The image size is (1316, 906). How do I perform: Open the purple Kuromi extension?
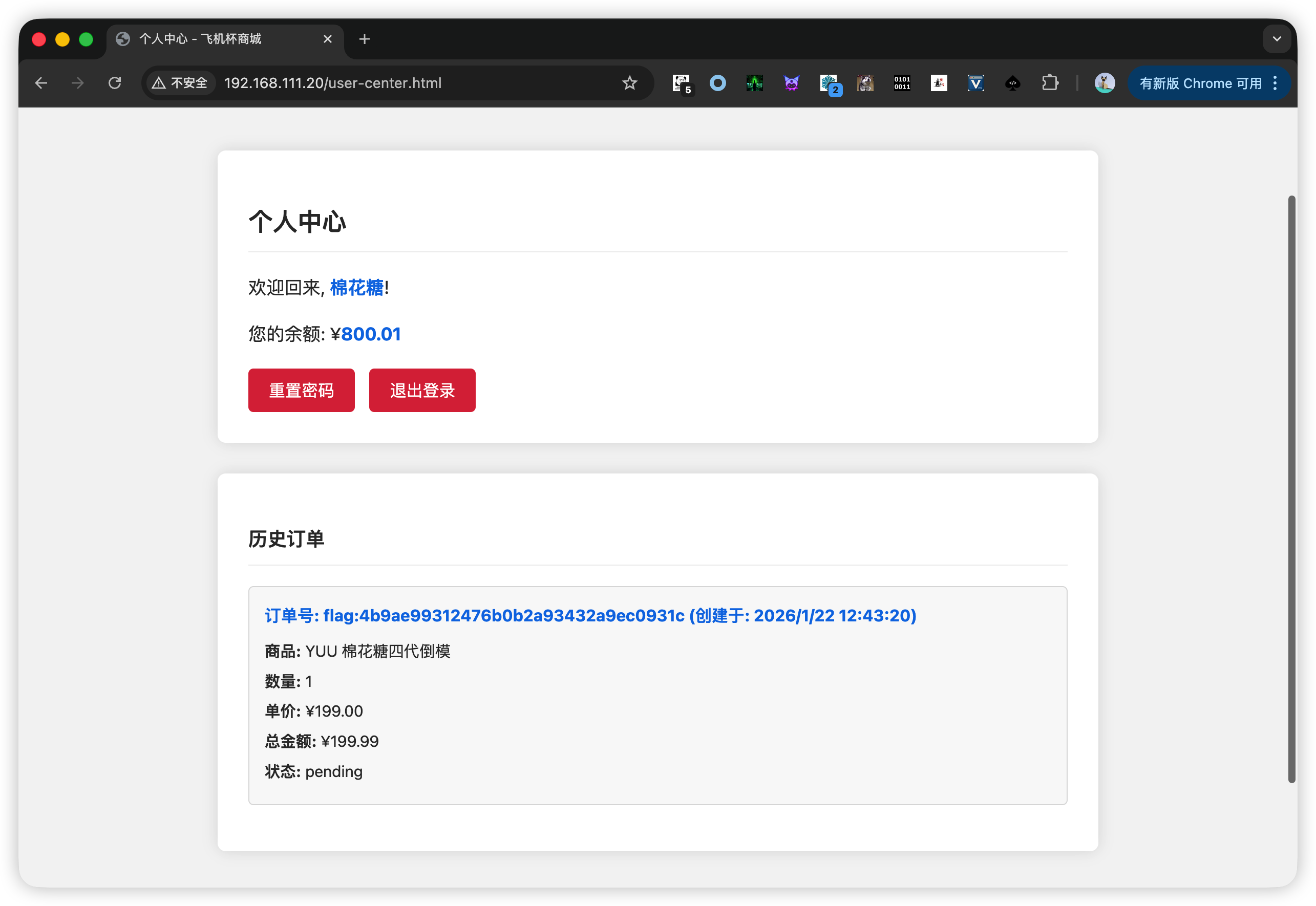[x=792, y=83]
